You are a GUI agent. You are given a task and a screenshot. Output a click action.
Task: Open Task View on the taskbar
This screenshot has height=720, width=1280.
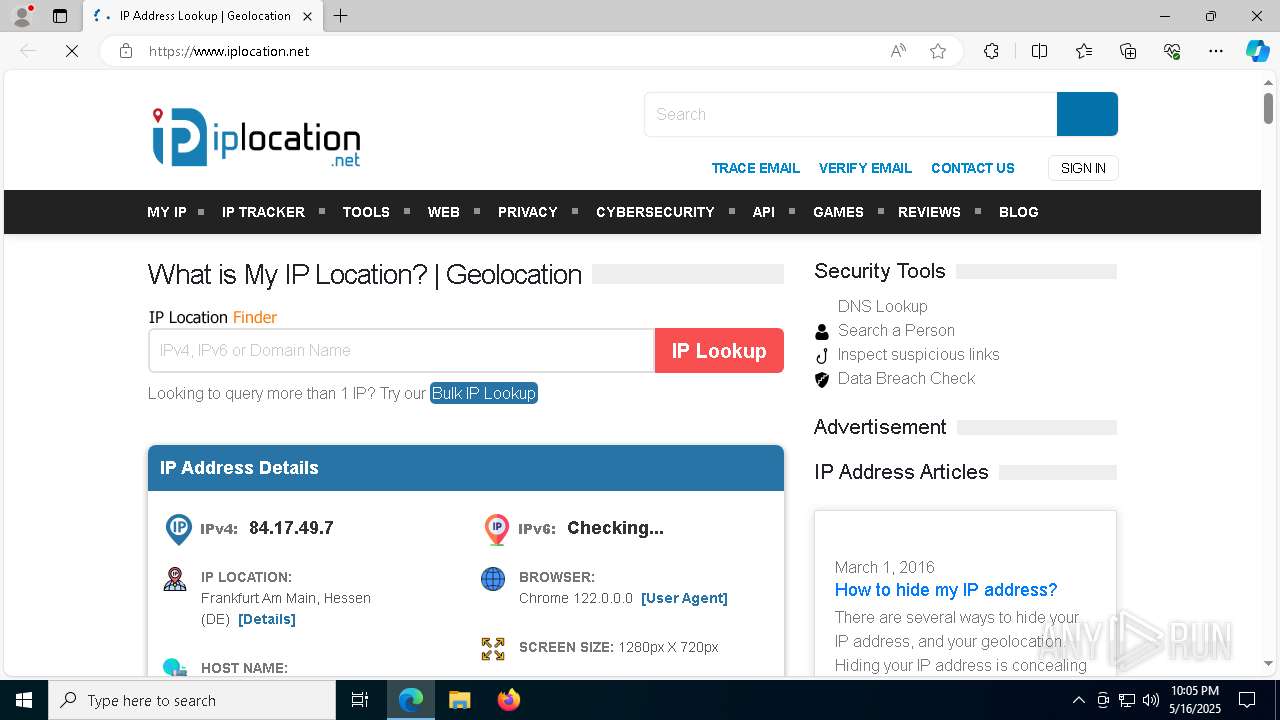pyautogui.click(x=360, y=700)
